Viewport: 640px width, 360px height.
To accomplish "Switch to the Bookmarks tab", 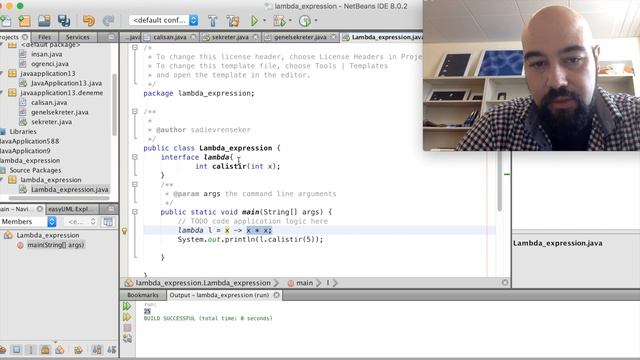I will (143, 295).
